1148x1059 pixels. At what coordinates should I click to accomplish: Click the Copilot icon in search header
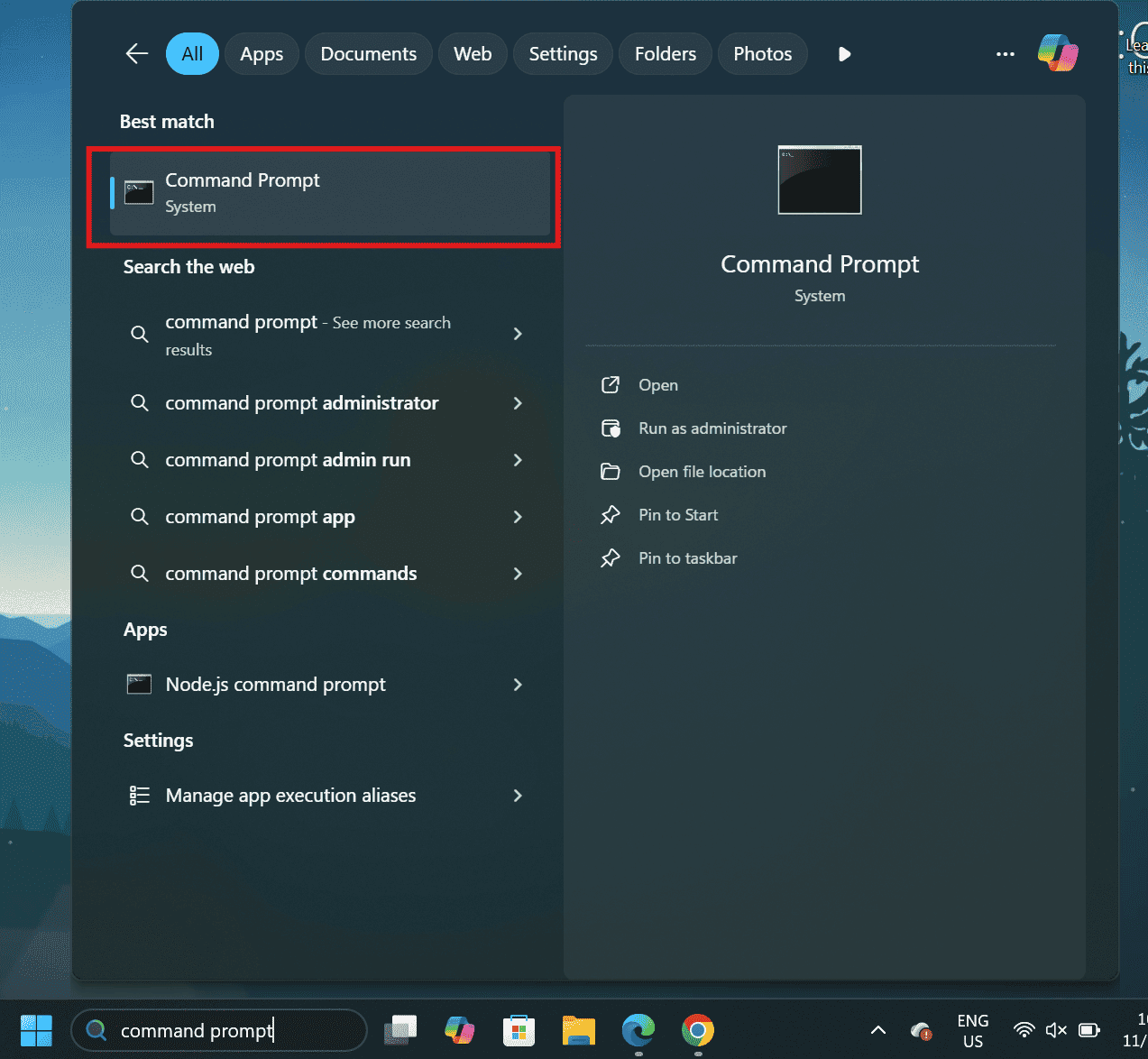point(1057,53)
